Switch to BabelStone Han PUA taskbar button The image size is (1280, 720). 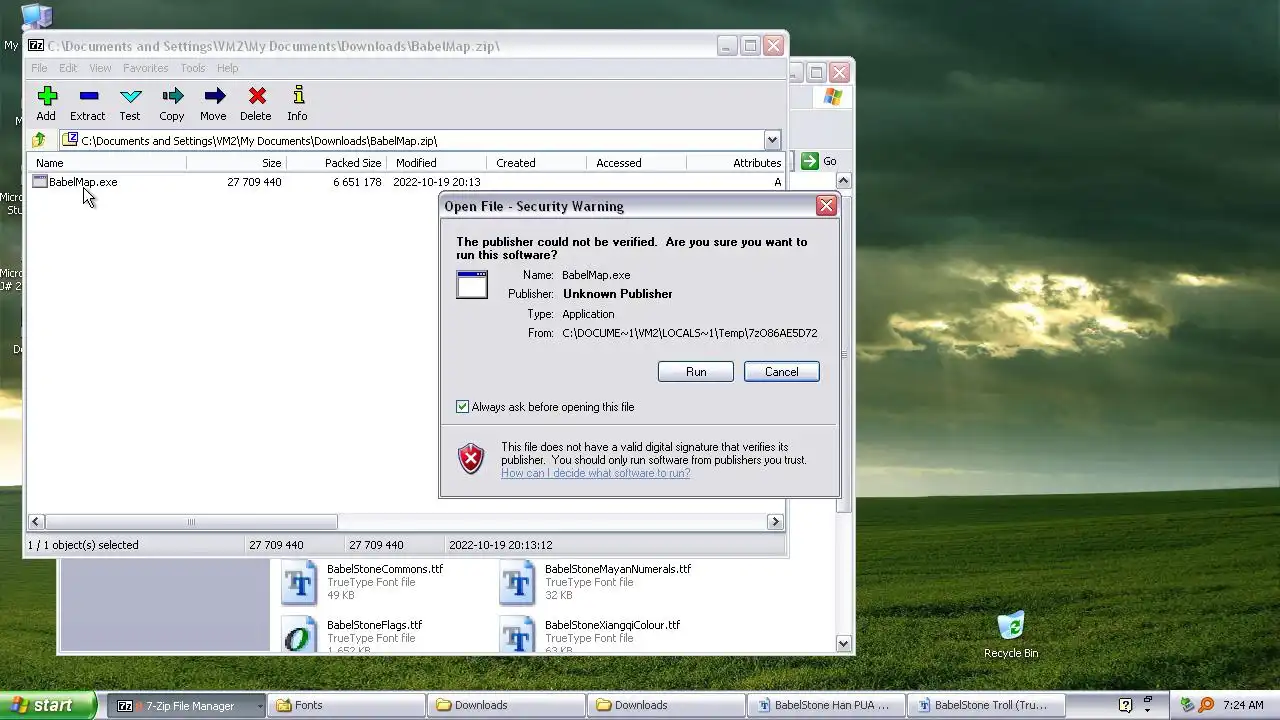826,705
